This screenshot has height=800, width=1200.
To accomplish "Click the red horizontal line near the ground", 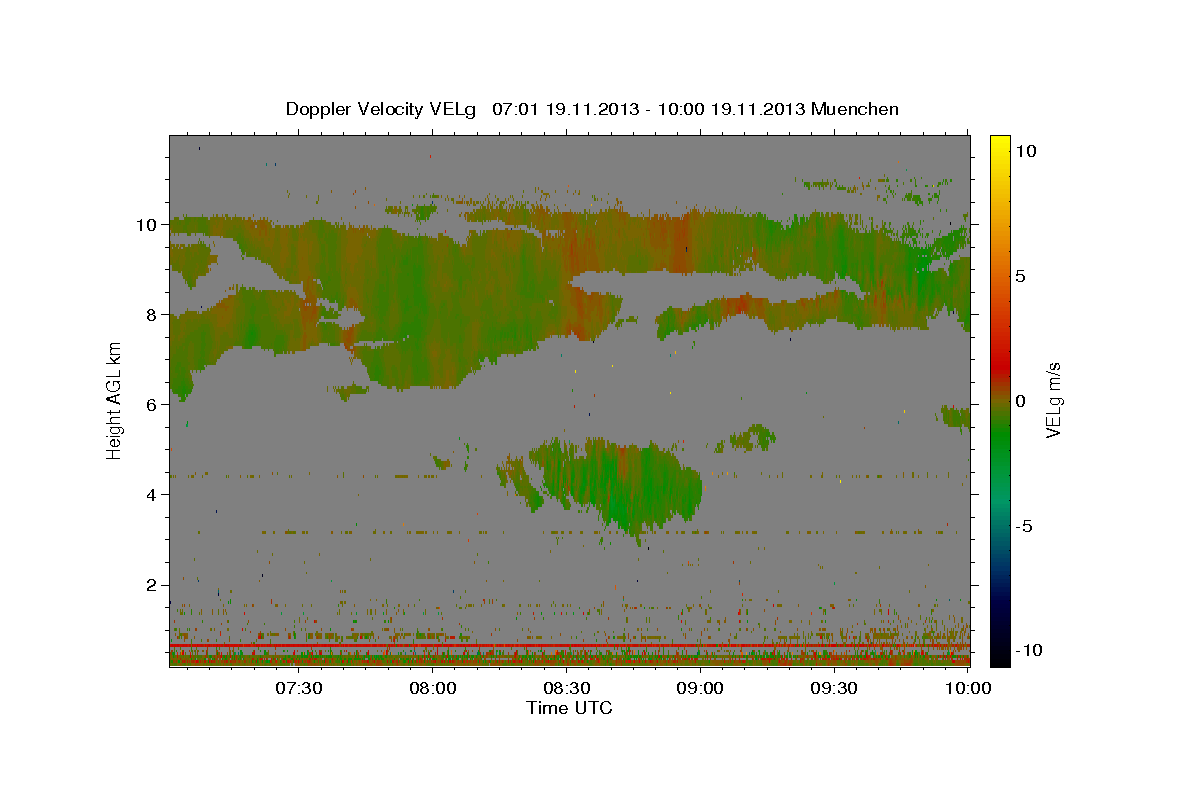I will point(569,646).
